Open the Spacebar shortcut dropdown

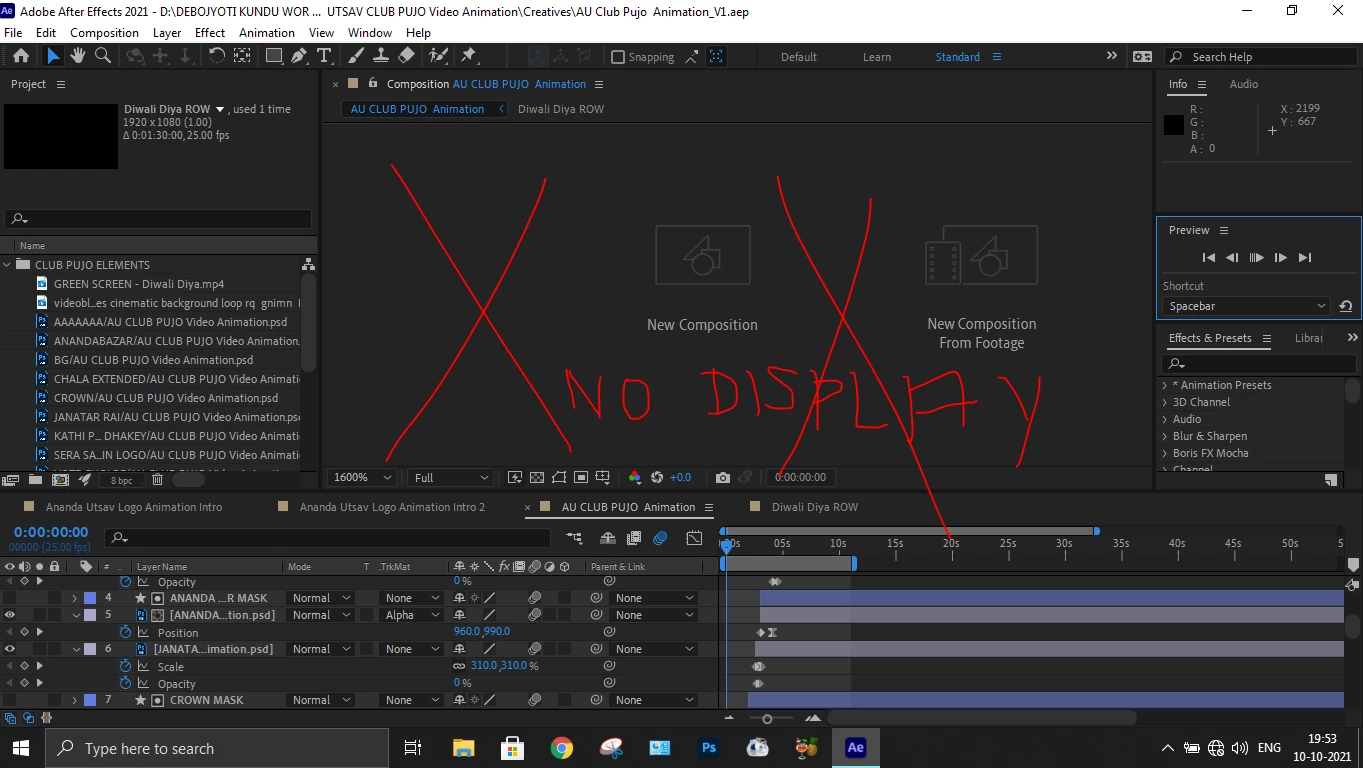(1246, 306)
